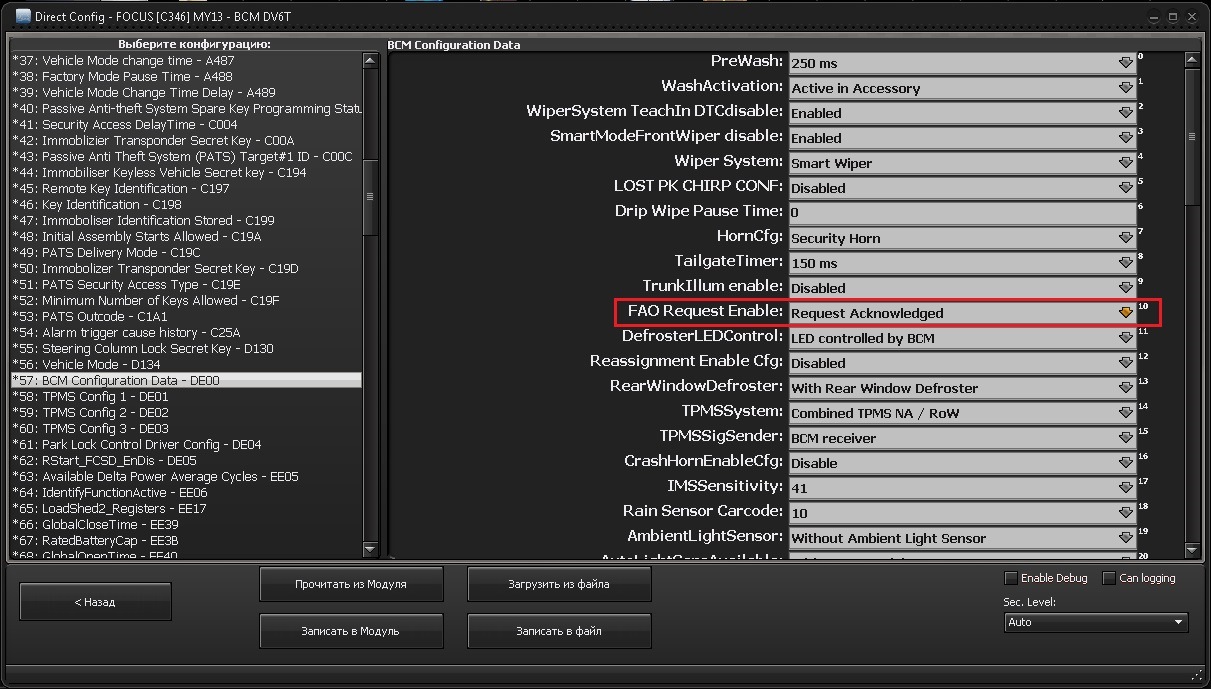This screenshot has height=689, width=1211.
Task: Open the DefrosterLEDControl dropdown
Action: [962, 338]
